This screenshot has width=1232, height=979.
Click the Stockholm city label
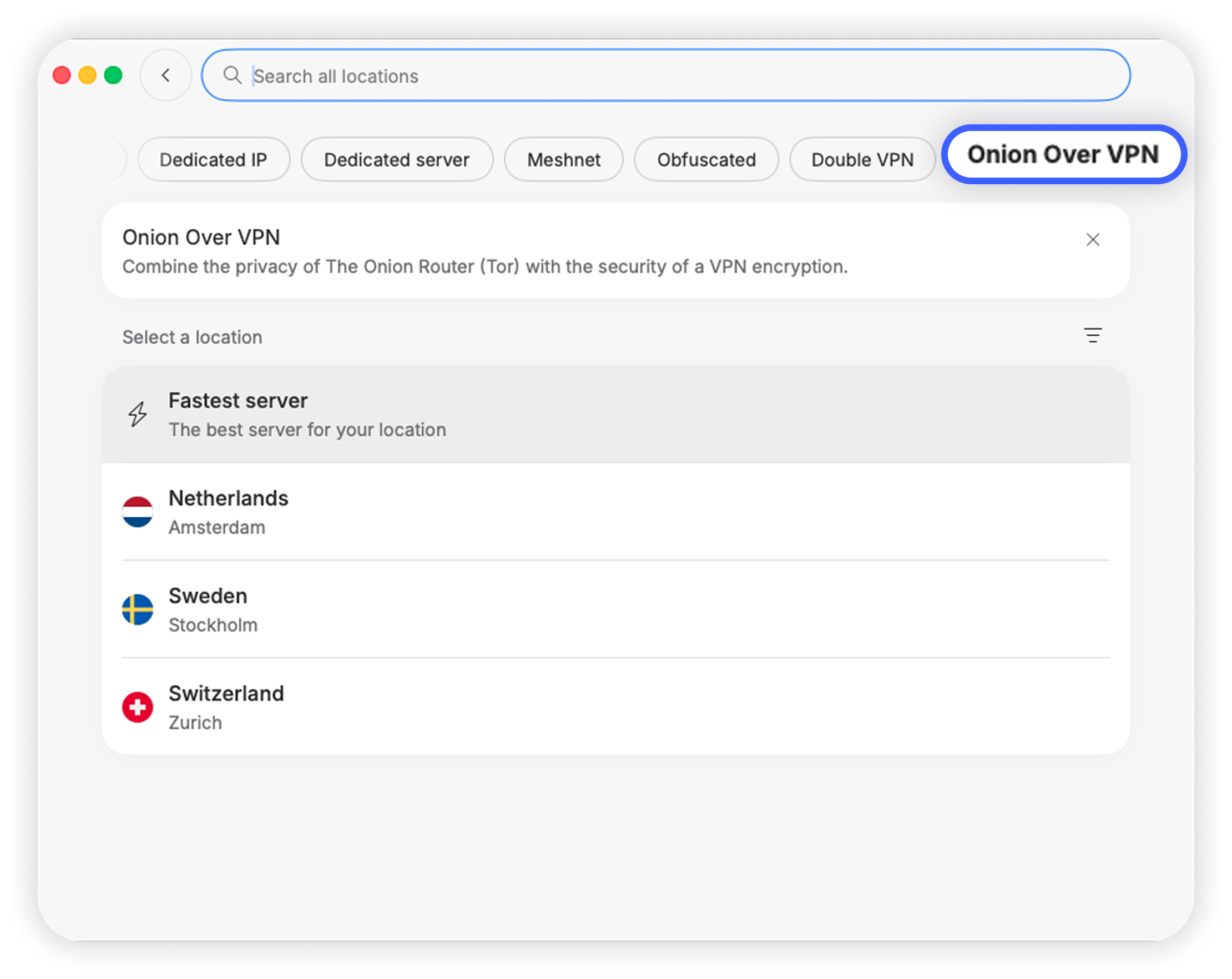213,625
